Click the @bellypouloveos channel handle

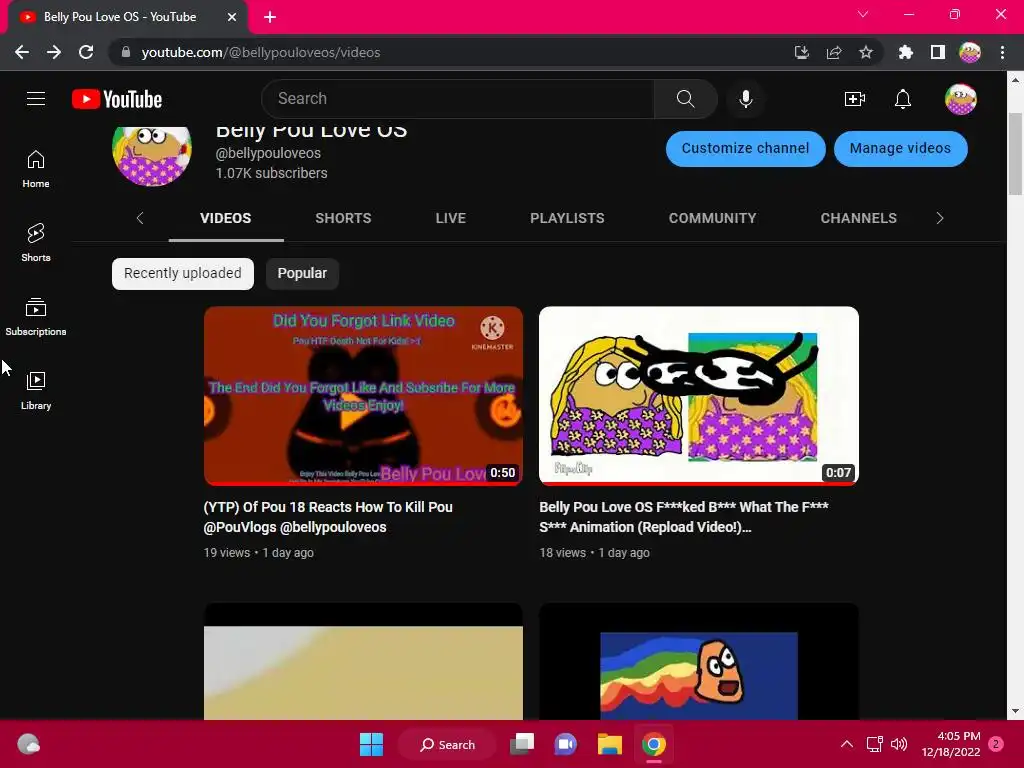click(268, 153)
